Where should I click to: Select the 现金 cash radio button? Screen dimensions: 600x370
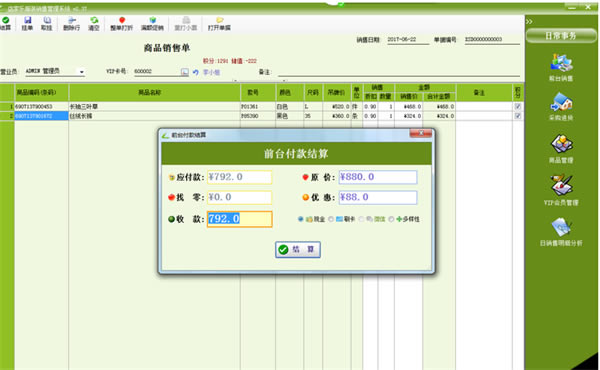pyautogui.click(x=301, y=219)
